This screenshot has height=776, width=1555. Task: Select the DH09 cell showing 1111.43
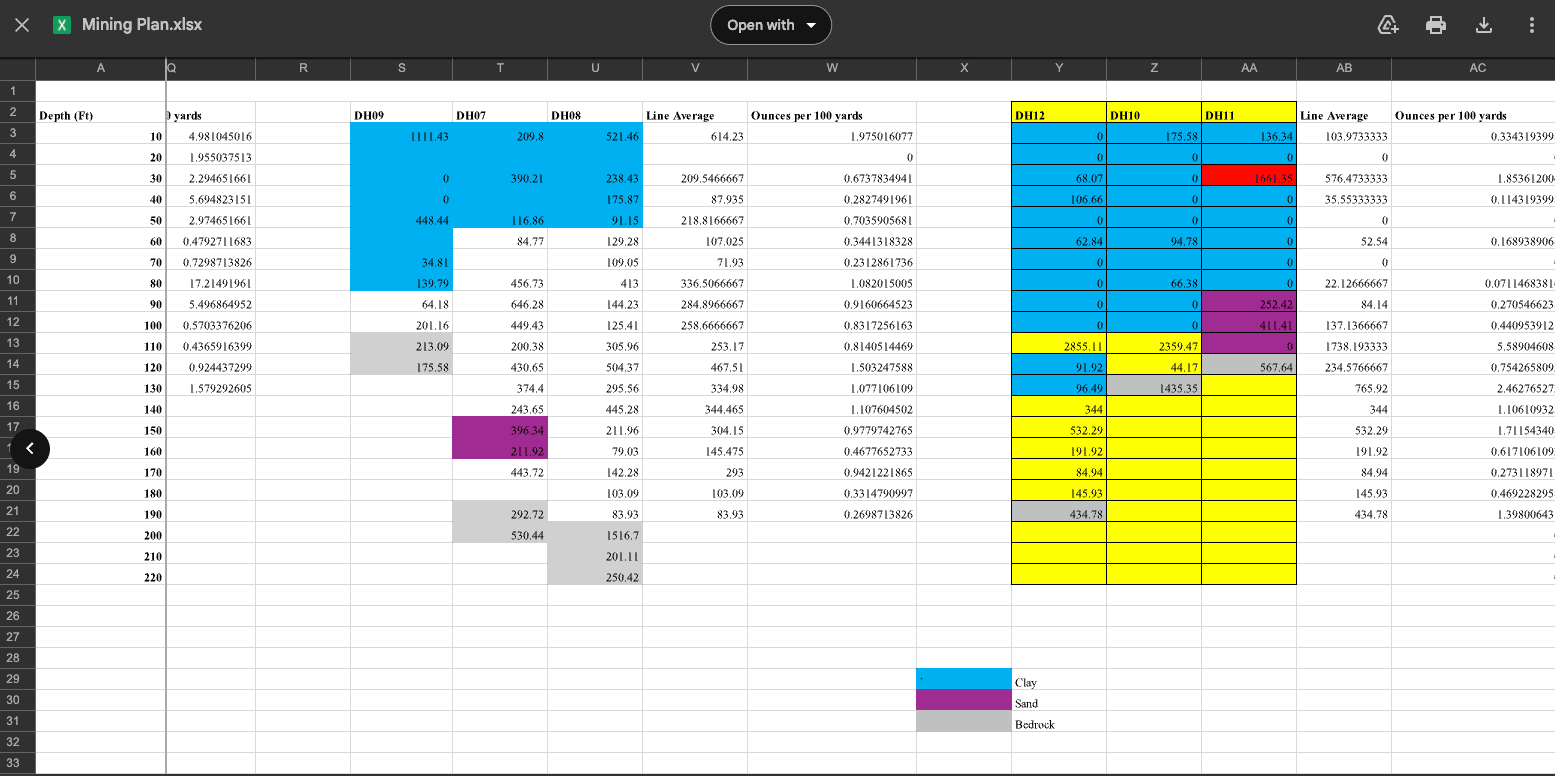(400, 136)
